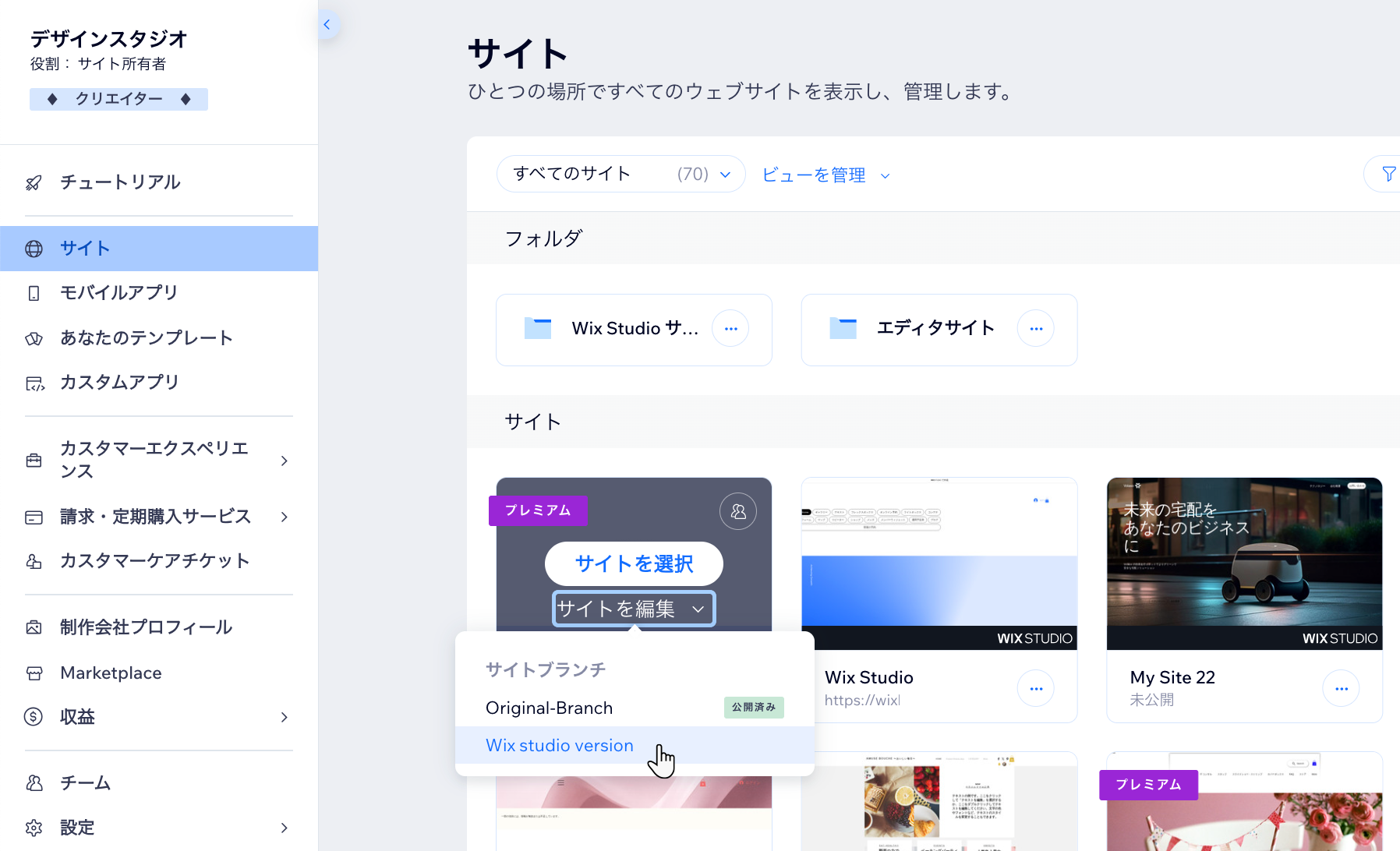The image size is (1400, 851).
Task: Open more actions for My Site 22
Action: [x=1342, y=689]
